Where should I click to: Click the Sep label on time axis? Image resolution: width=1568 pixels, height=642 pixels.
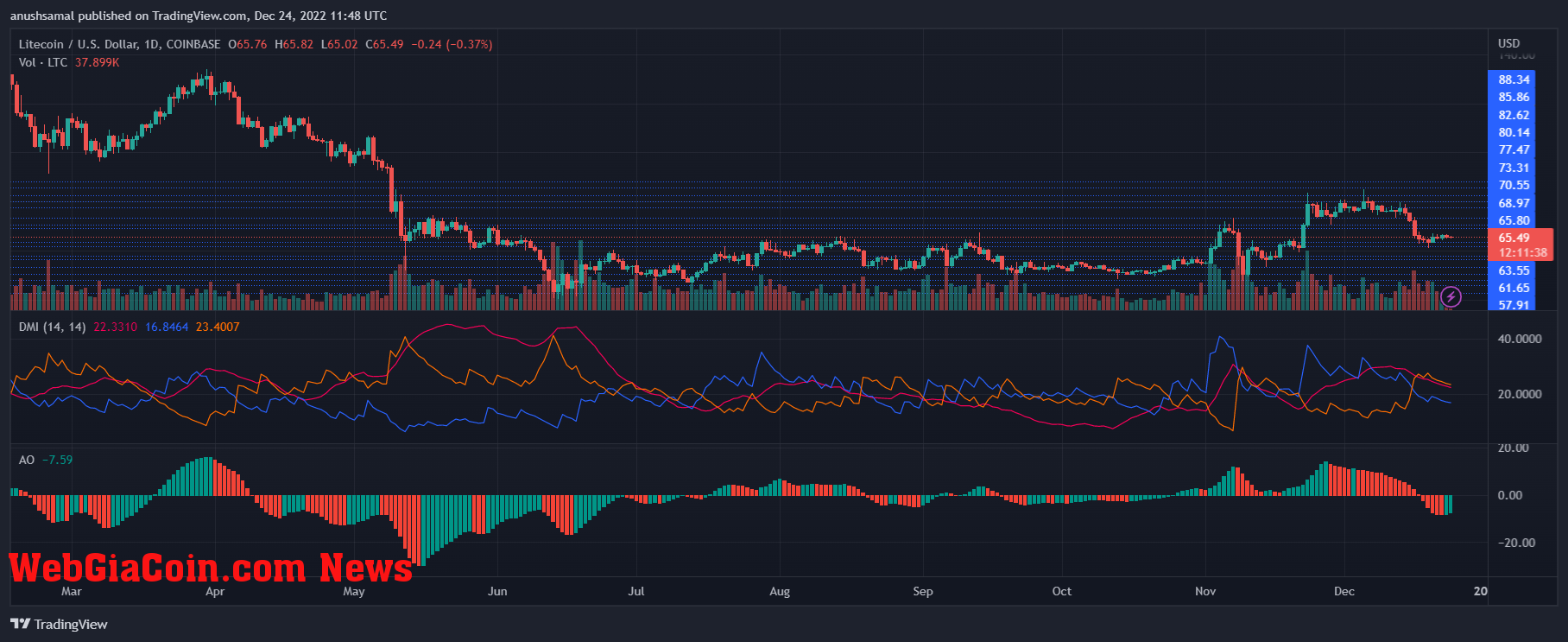(x=923, y=591)
